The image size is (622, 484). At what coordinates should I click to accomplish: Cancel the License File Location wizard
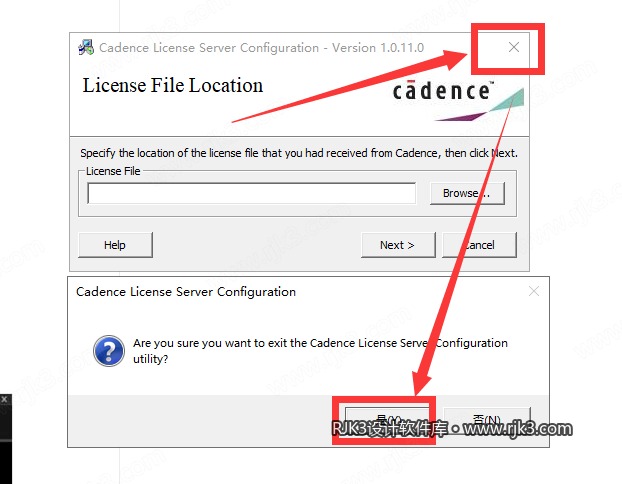pyautogui.click(x=479, y=245)
